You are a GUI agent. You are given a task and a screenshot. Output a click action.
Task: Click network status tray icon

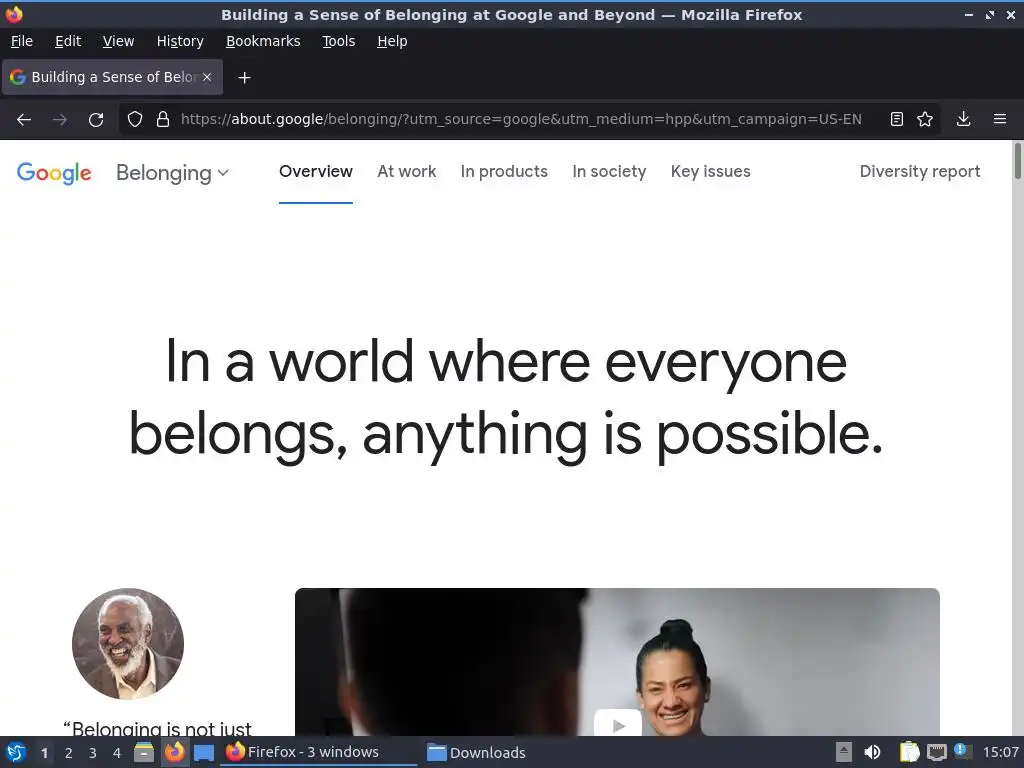936,753
